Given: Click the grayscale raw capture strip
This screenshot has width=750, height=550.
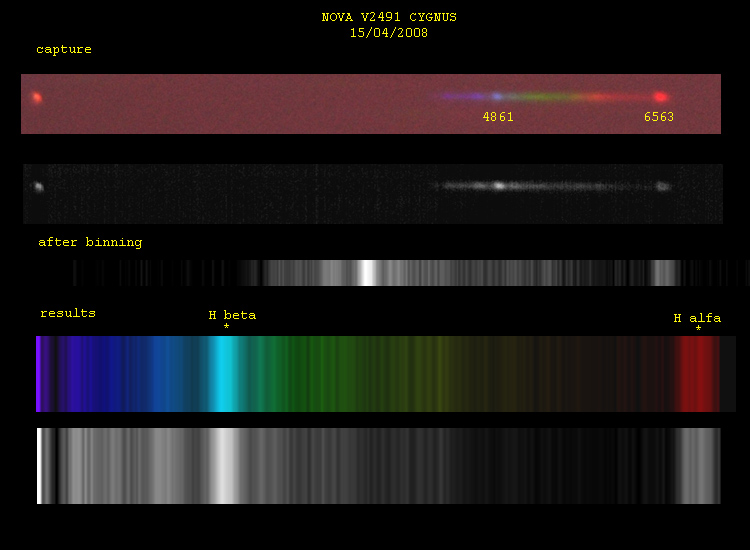Looking at the screenshot, I should pyautogui.click(x=373, y=194).
